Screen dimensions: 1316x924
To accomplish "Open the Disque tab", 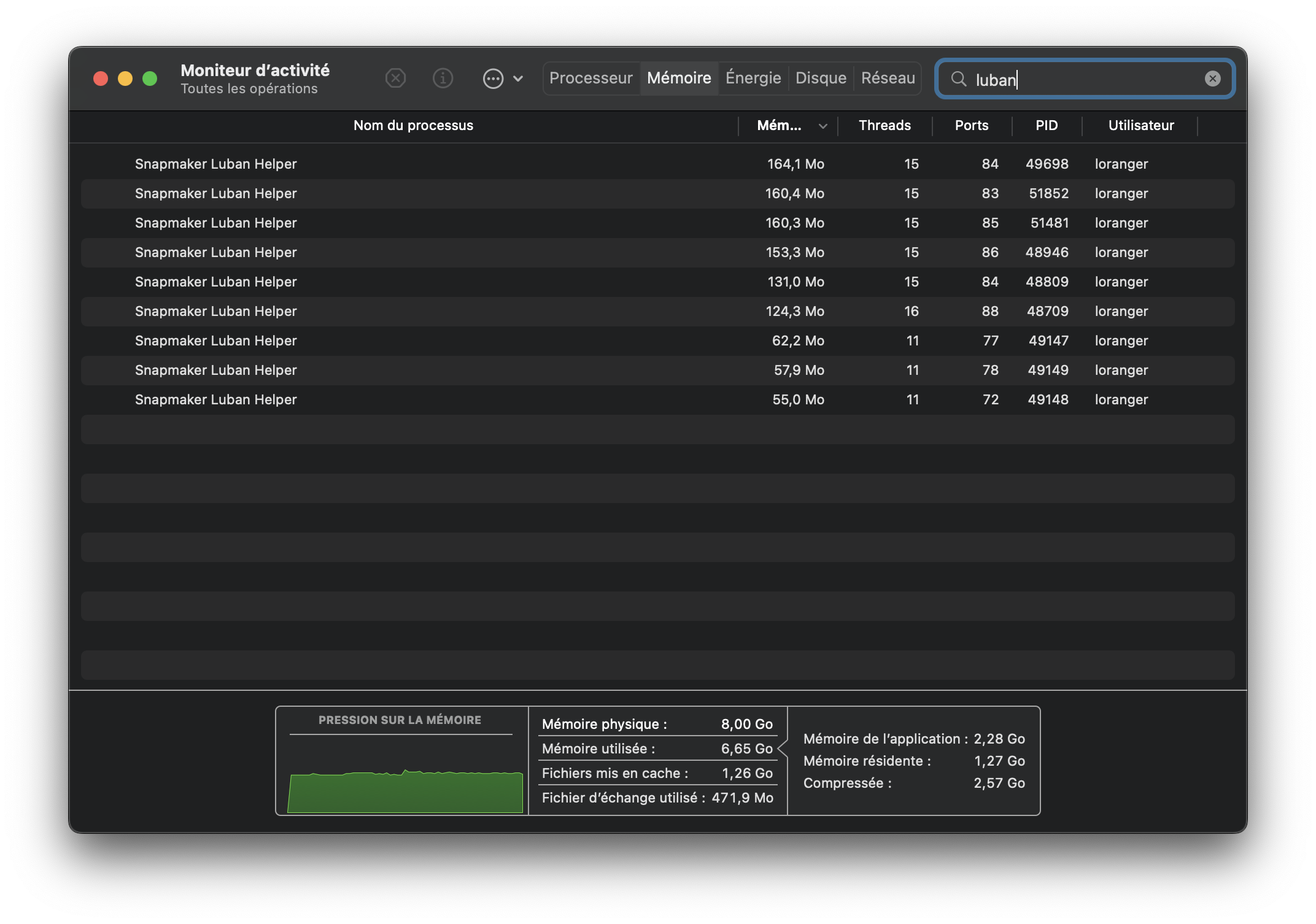I will pyautogui.click(x=821, y=79).
